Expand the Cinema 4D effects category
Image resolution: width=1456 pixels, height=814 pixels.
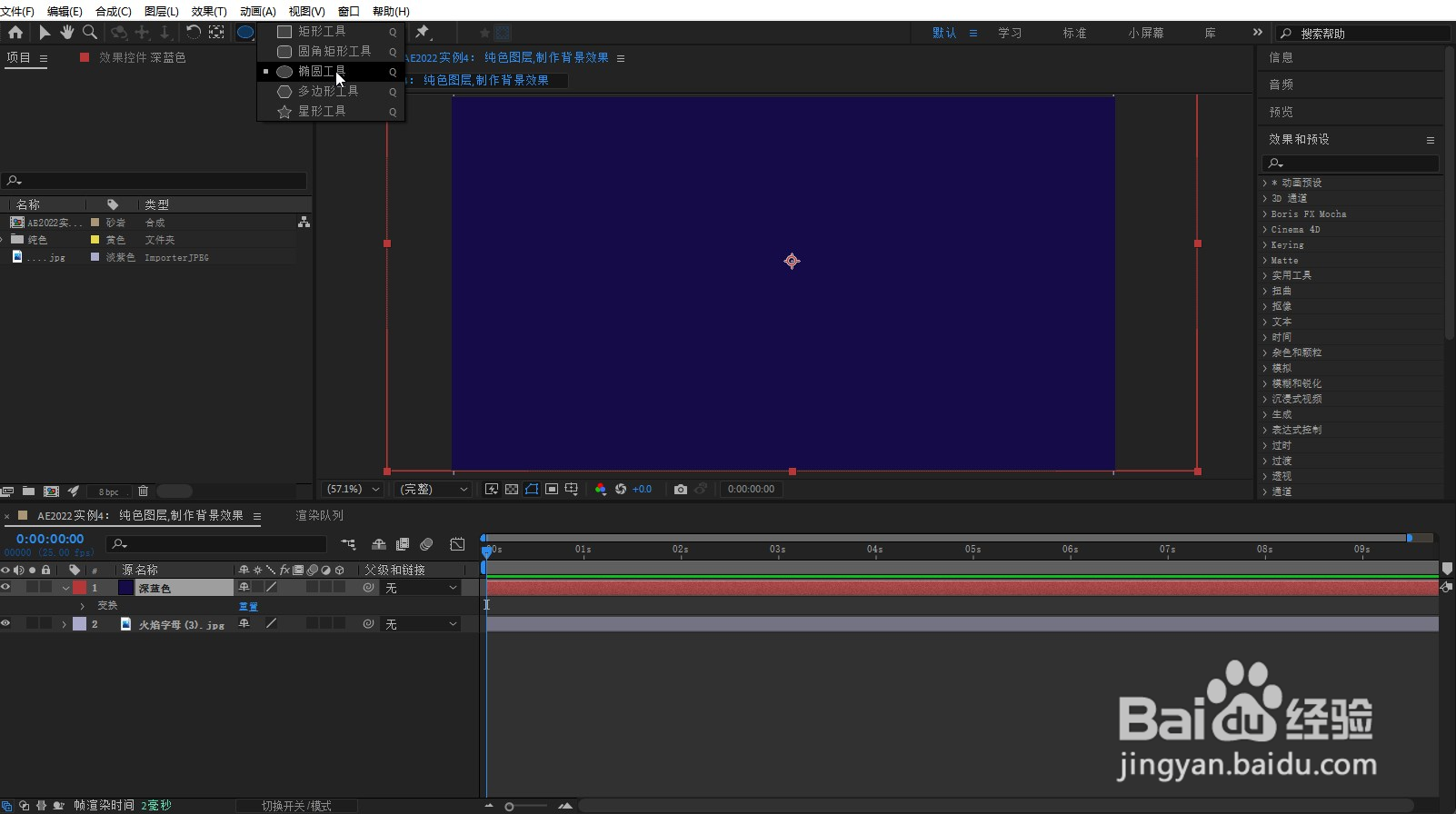click(x=1264, y=230)
